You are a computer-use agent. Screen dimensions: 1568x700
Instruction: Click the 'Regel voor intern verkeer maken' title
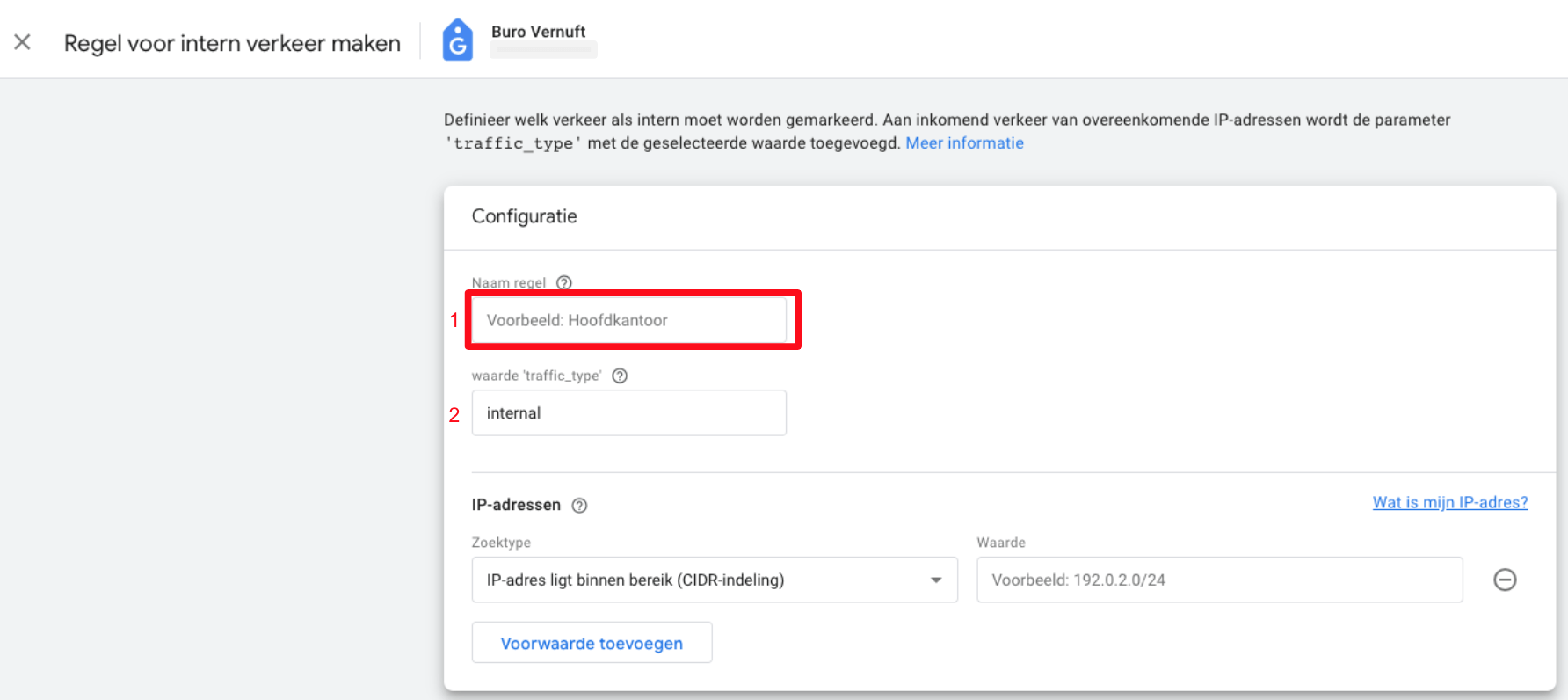tap(232, 43)
